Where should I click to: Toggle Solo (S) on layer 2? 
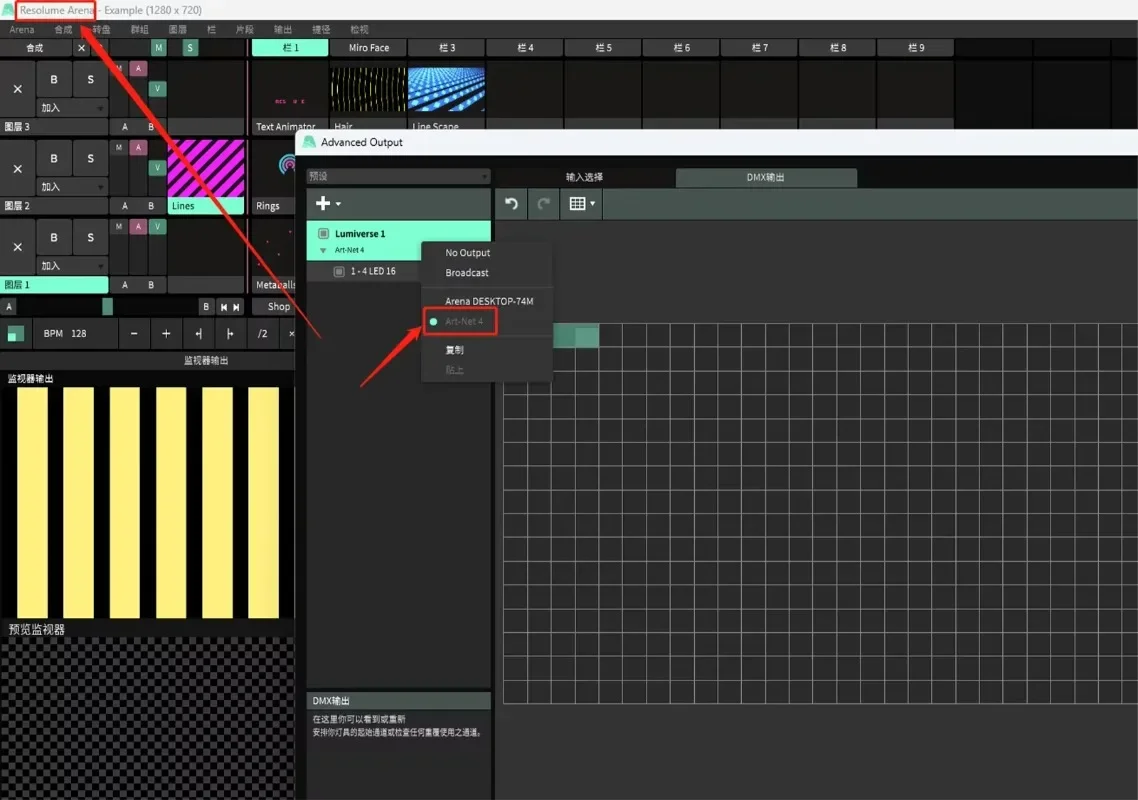[90, 159]
